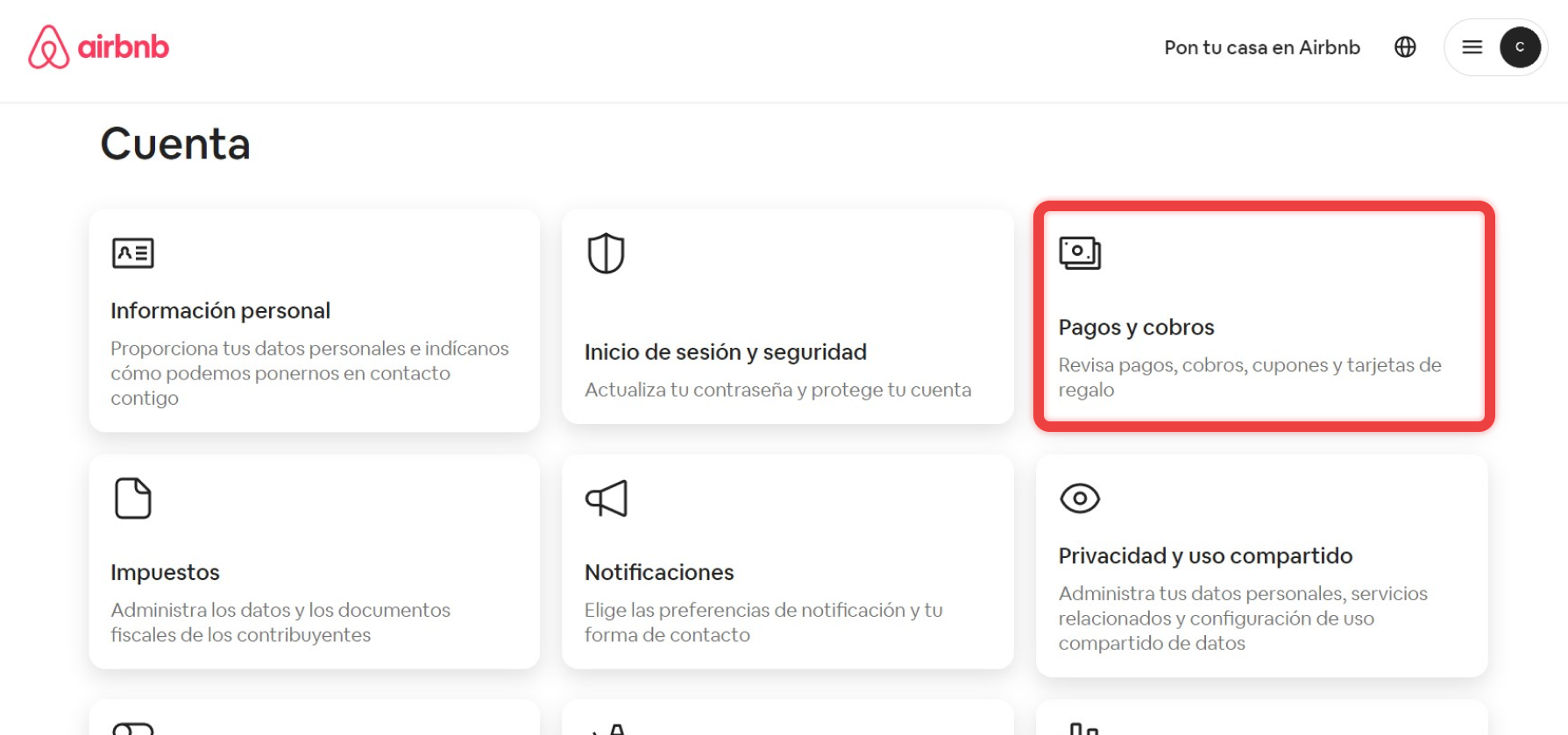Image resolution: width=1568 pixels, height=735 pixels.
Task: Open the 'Notificaciones' title
Action: tap(659, 572)
